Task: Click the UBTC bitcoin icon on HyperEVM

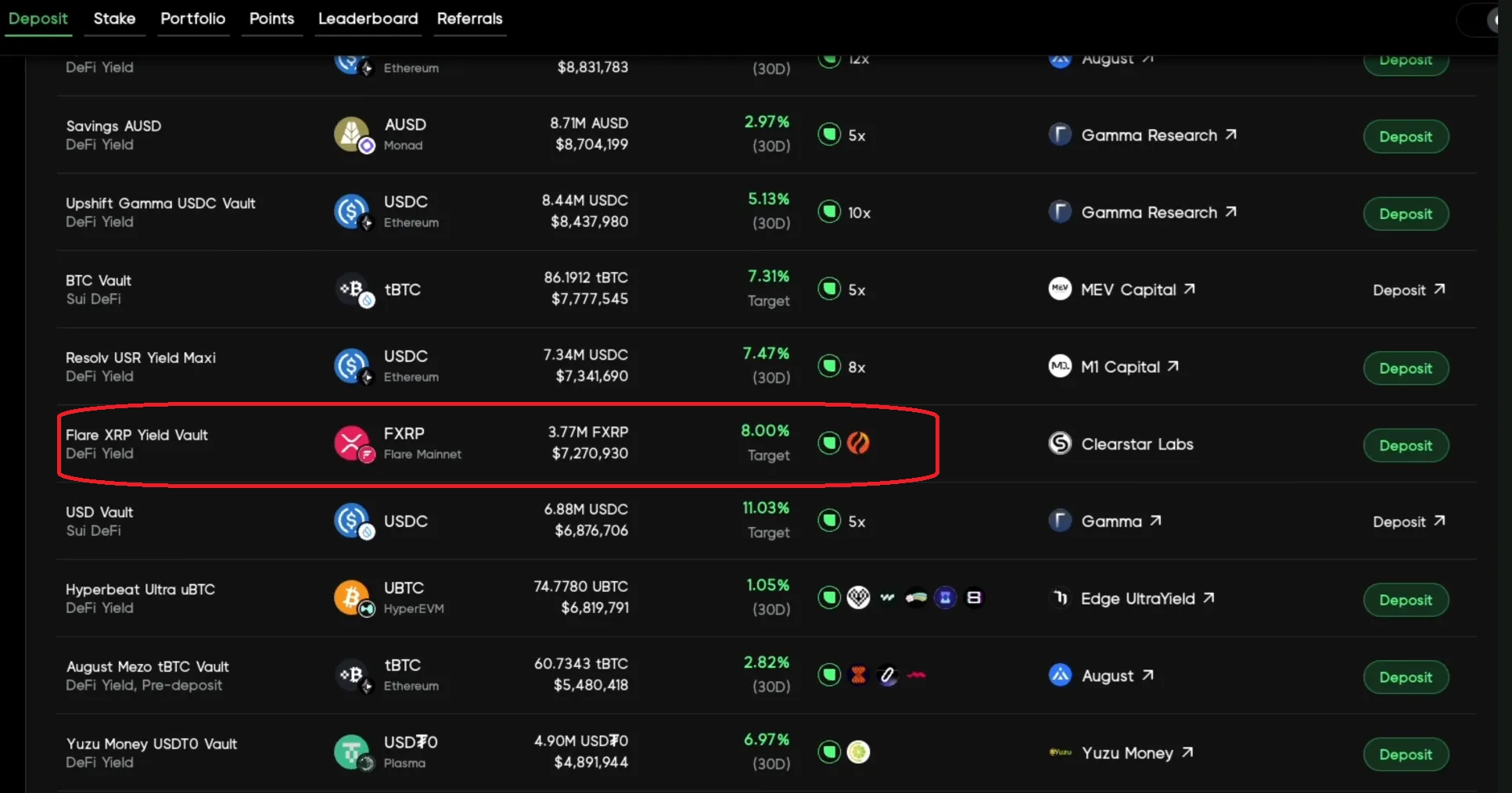Action: [352, 598]
